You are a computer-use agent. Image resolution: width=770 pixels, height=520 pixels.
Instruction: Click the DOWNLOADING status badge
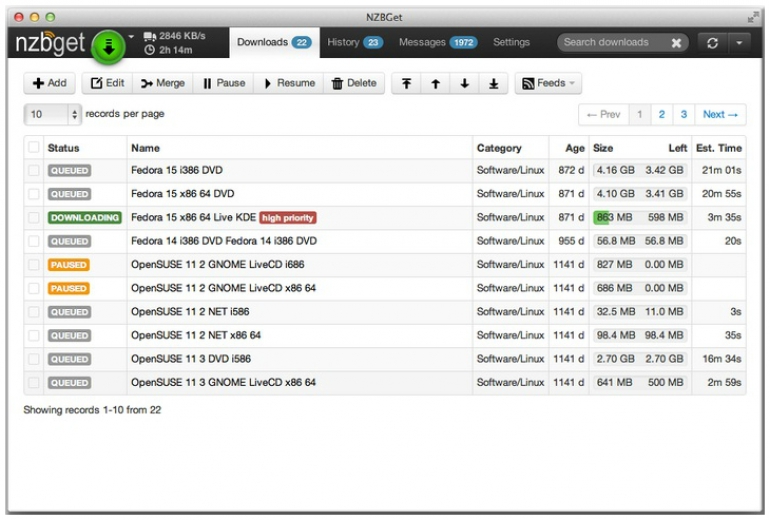click(84, 218)
